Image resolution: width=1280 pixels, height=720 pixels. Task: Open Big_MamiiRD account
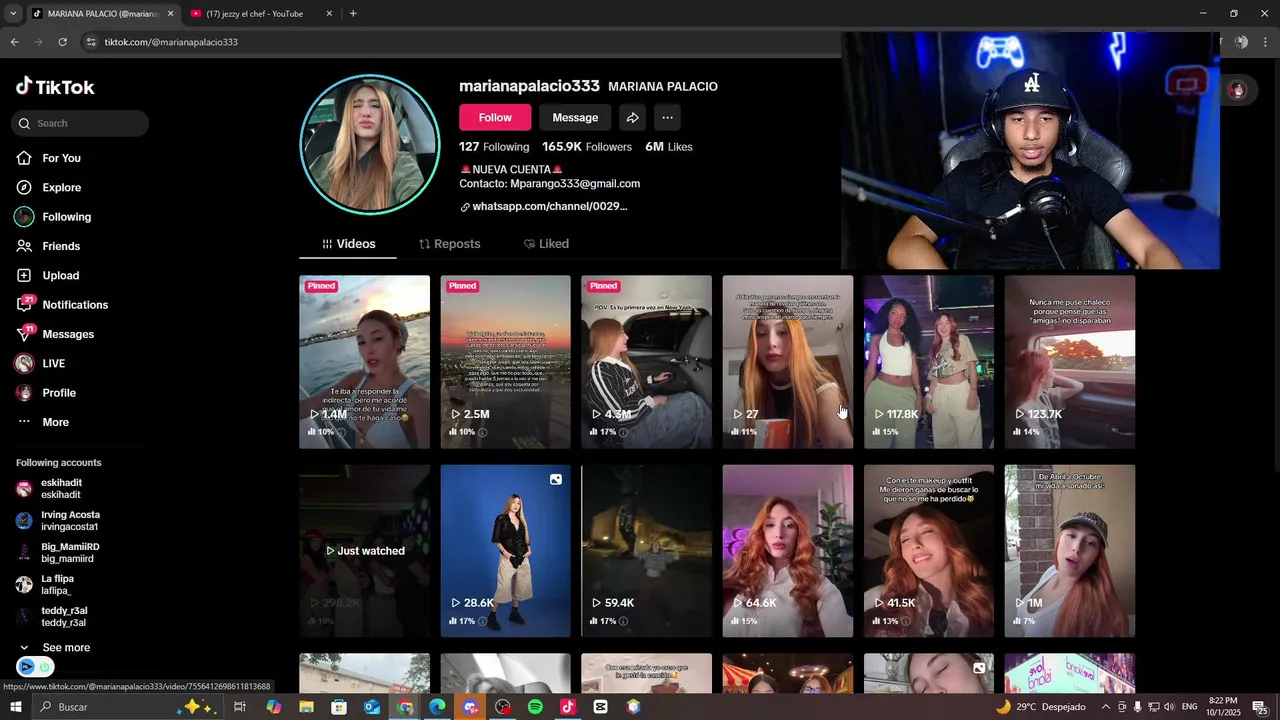click(60, 553)
